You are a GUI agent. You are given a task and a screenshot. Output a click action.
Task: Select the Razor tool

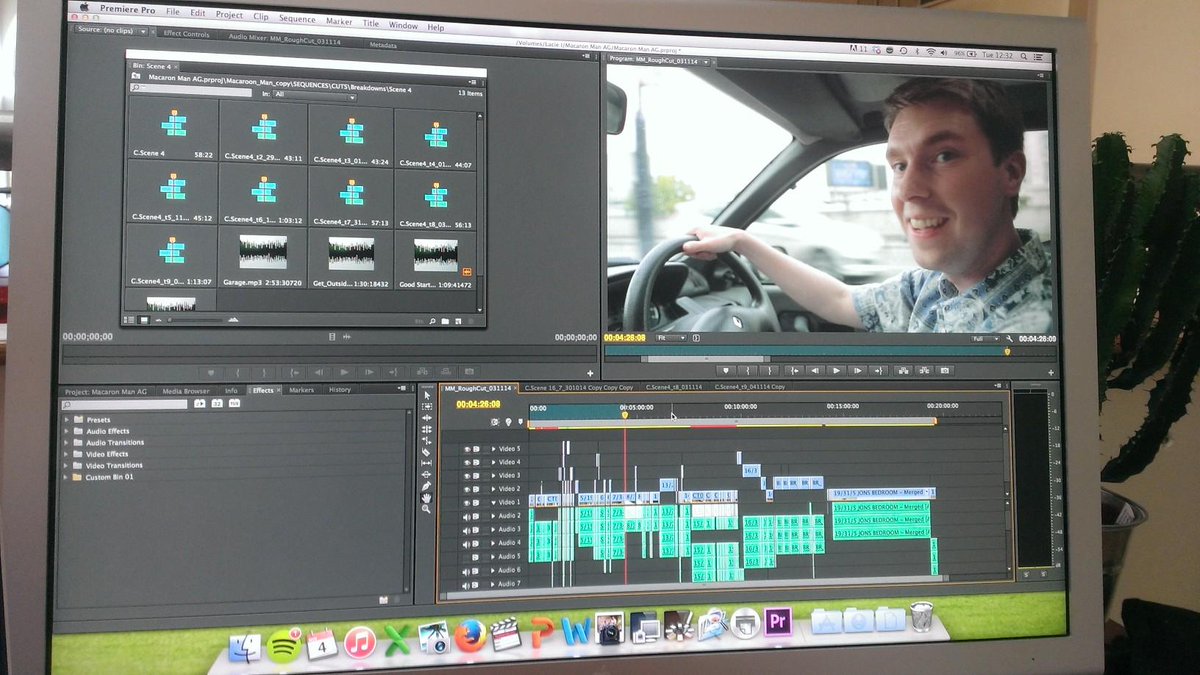426,452
